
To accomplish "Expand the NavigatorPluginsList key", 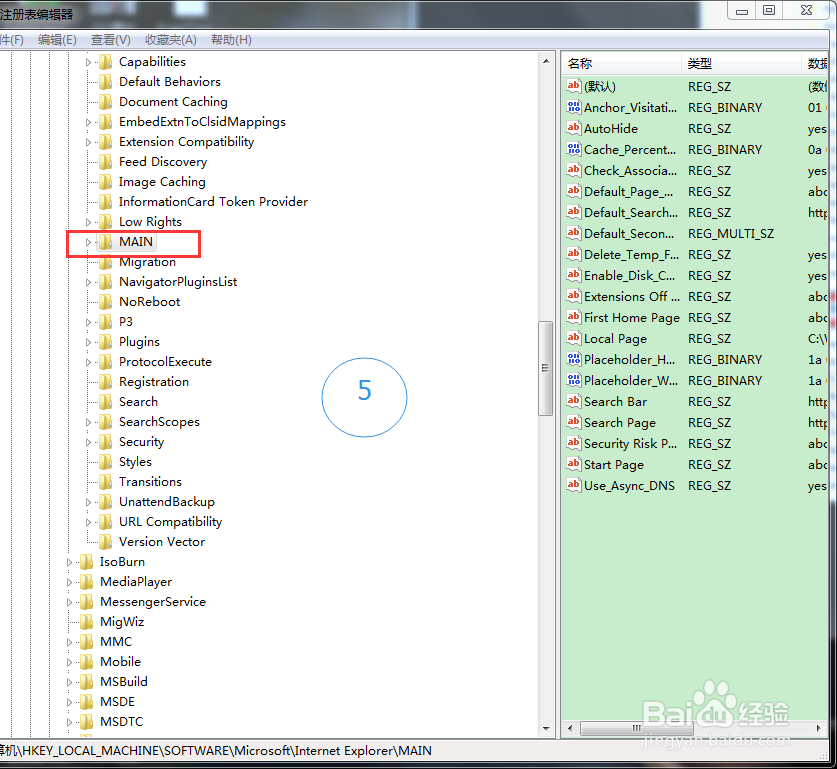I will pos(88,282).
